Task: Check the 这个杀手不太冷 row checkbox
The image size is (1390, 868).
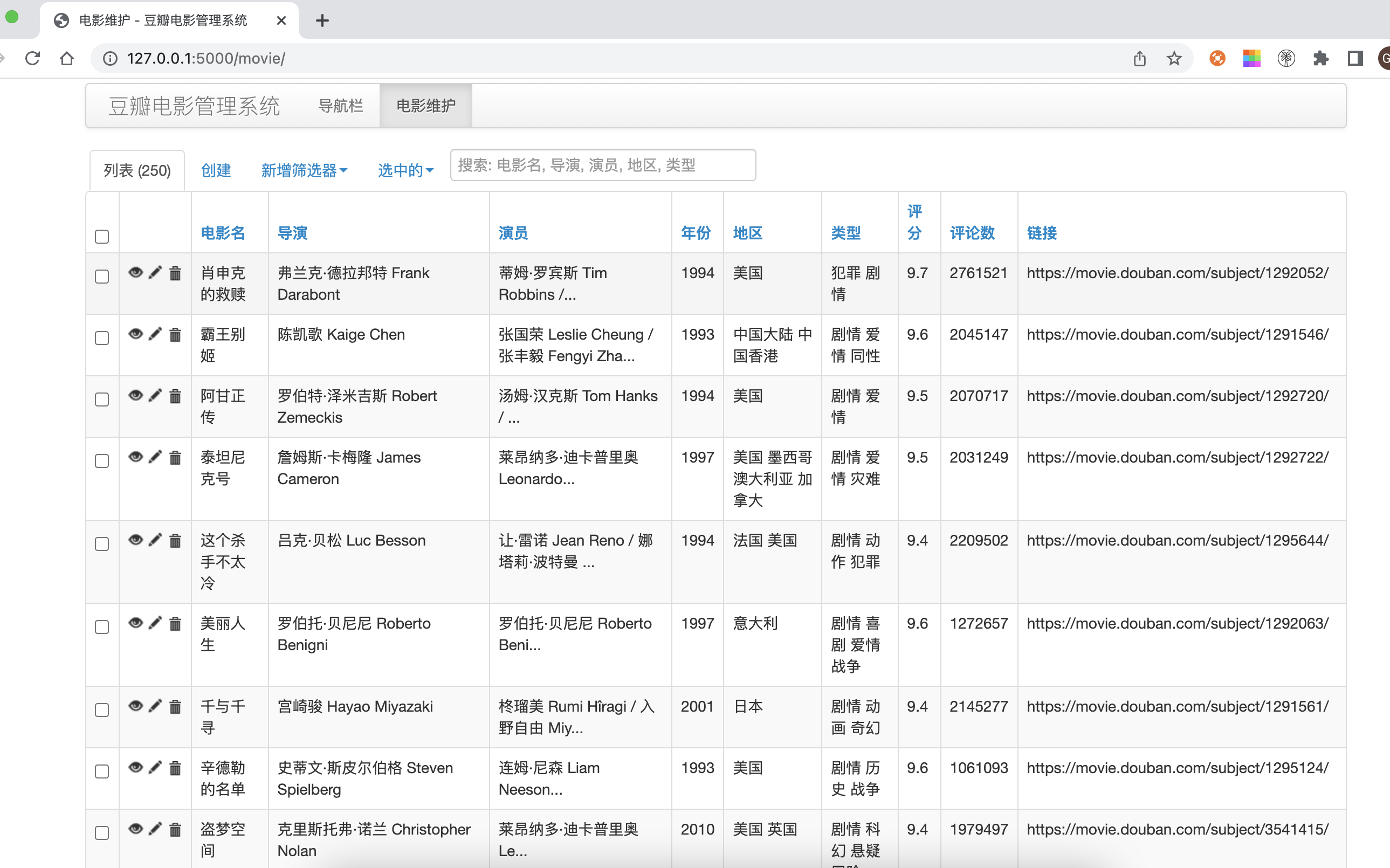Action: tap(101, 544)
